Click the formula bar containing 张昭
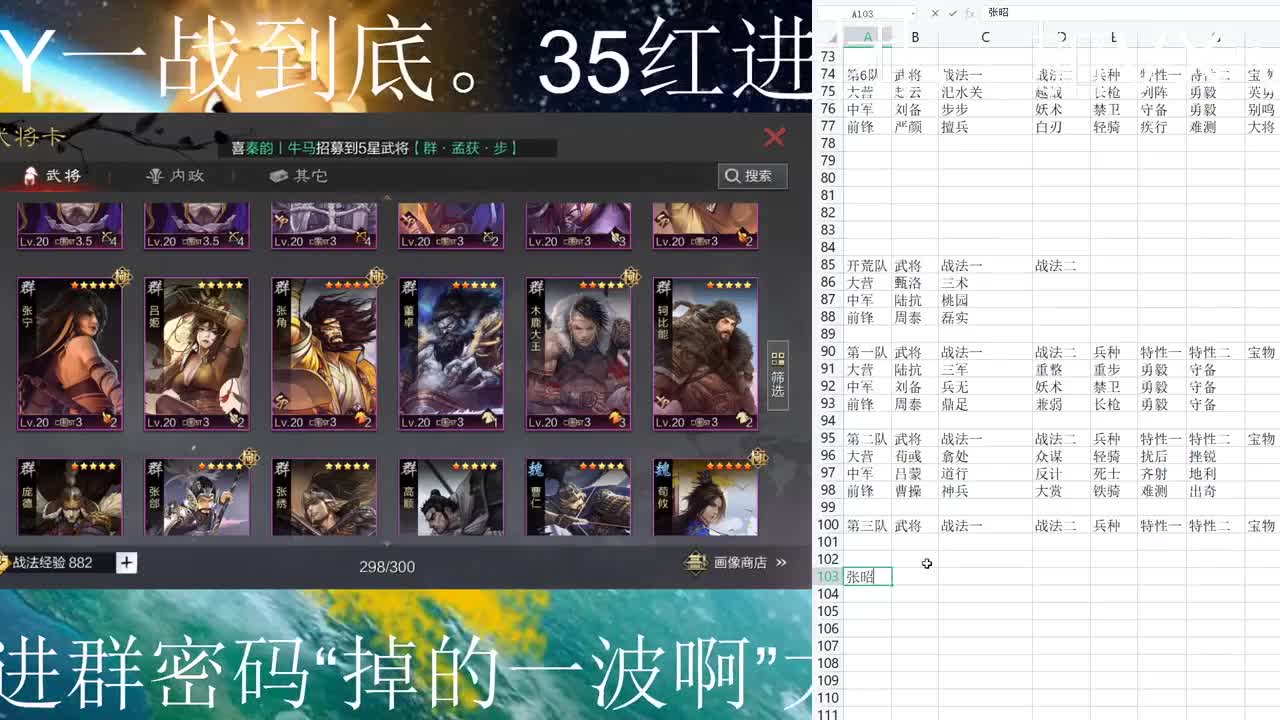 [x=1130, y=13]
